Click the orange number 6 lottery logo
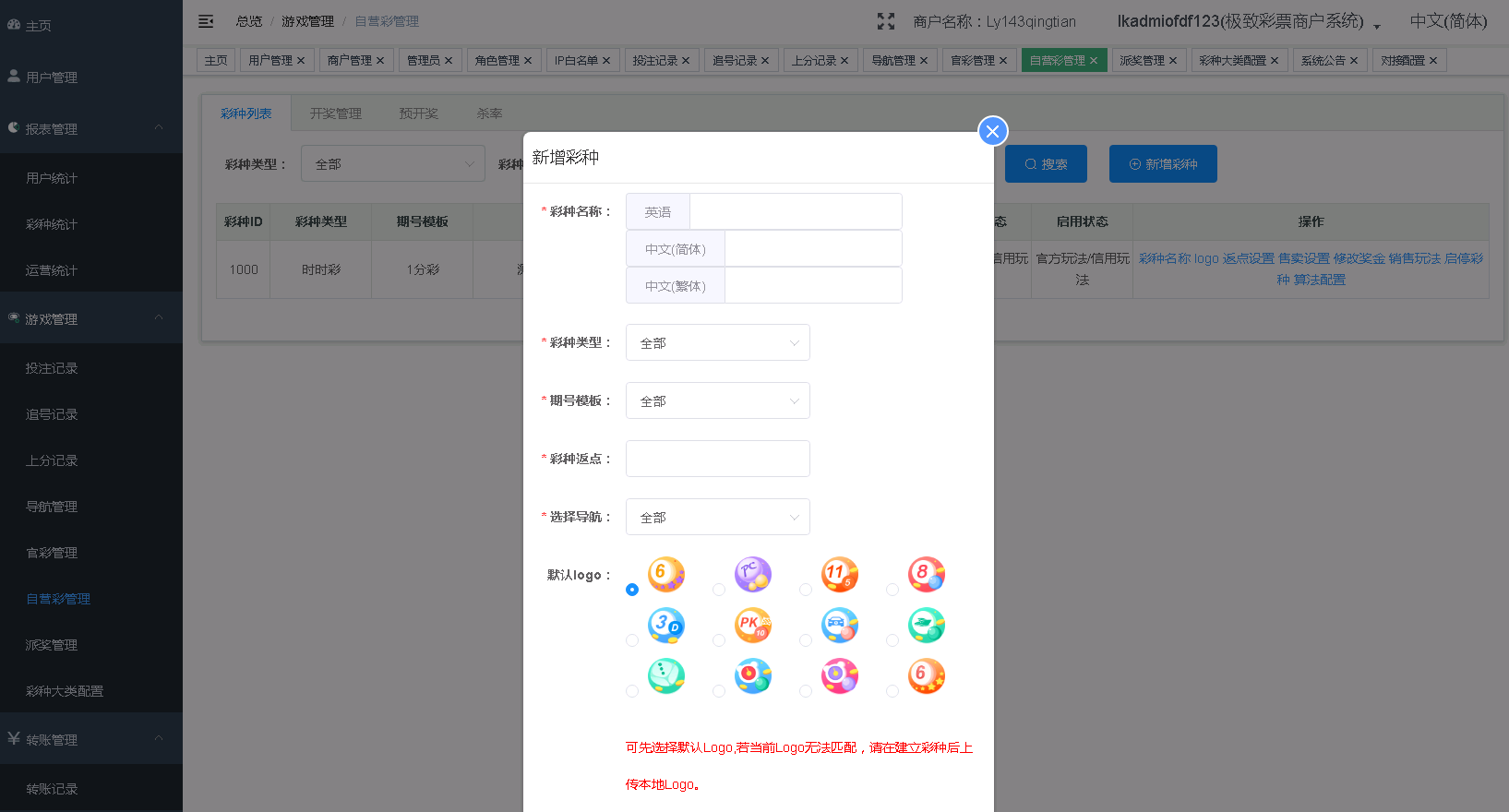The height and width of the screenshot is (812, 1509). click(x=665, y=574)
